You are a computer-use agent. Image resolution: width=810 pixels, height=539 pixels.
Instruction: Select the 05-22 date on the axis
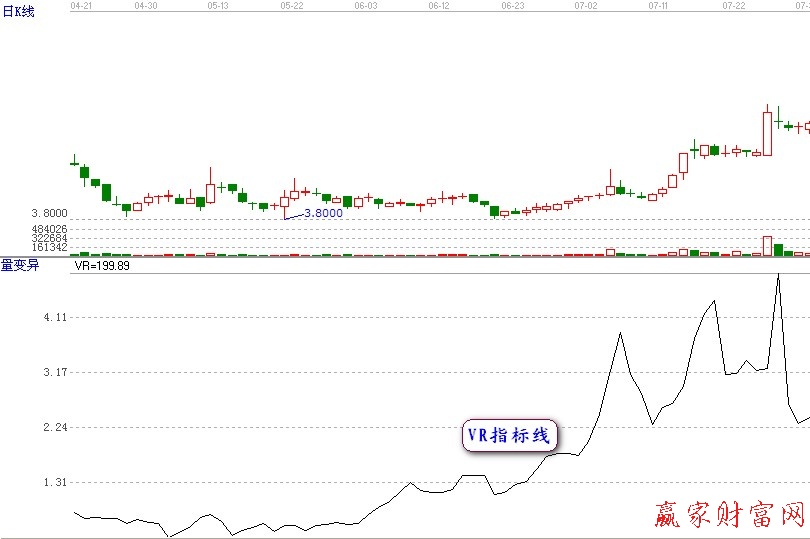pos(292,5)
